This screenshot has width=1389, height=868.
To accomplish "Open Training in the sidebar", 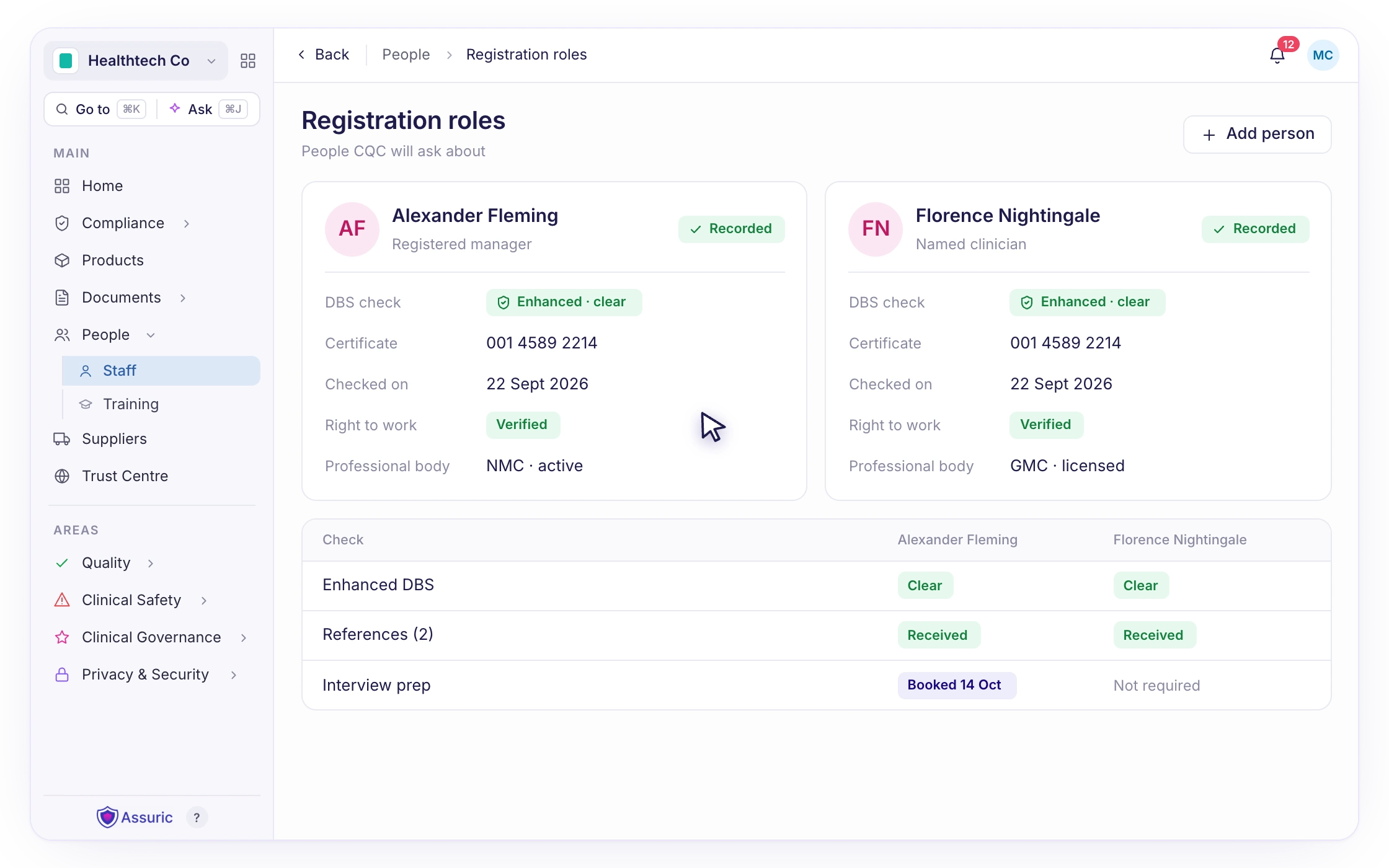I will (161, 404).
